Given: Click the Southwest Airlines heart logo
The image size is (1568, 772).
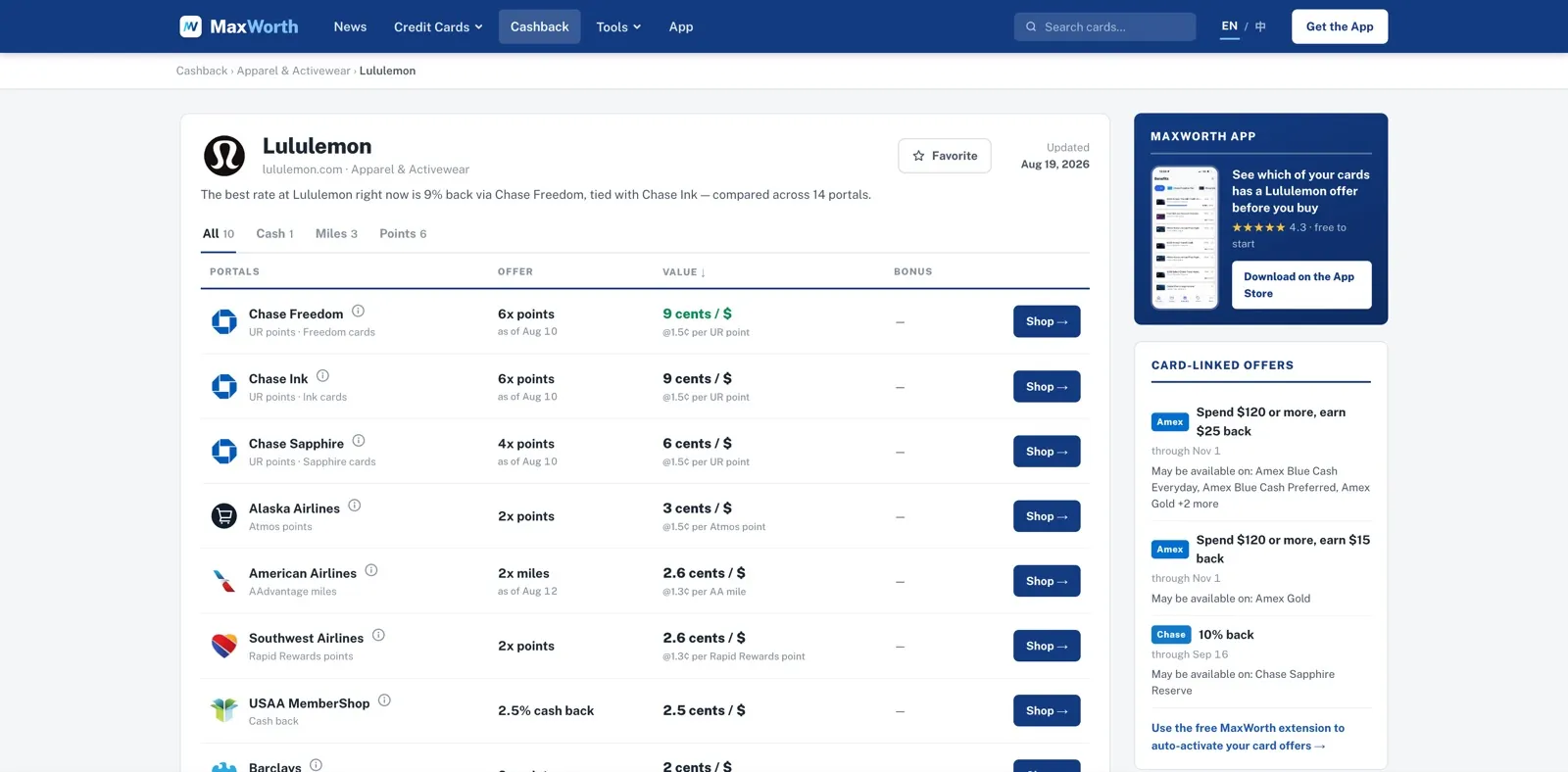Looking at the screenshot, I should tap(224, 646).
